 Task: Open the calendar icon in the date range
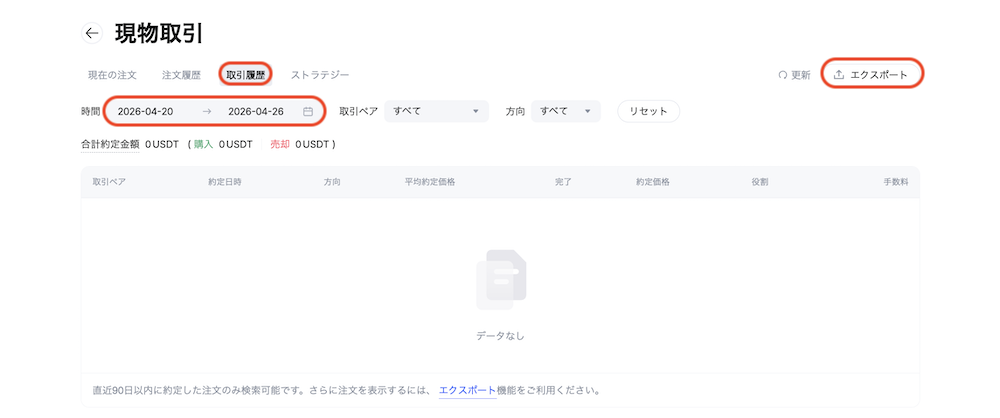(308, 111)
